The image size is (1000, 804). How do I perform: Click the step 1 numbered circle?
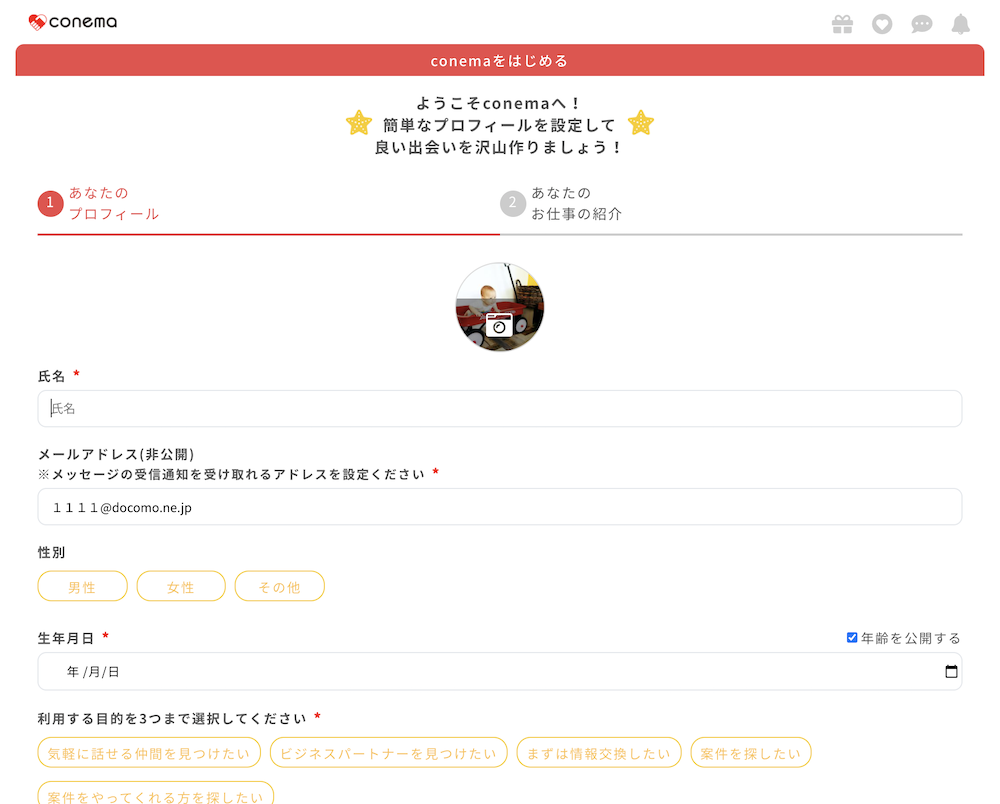pyautogui.click(x=50, y=202)
